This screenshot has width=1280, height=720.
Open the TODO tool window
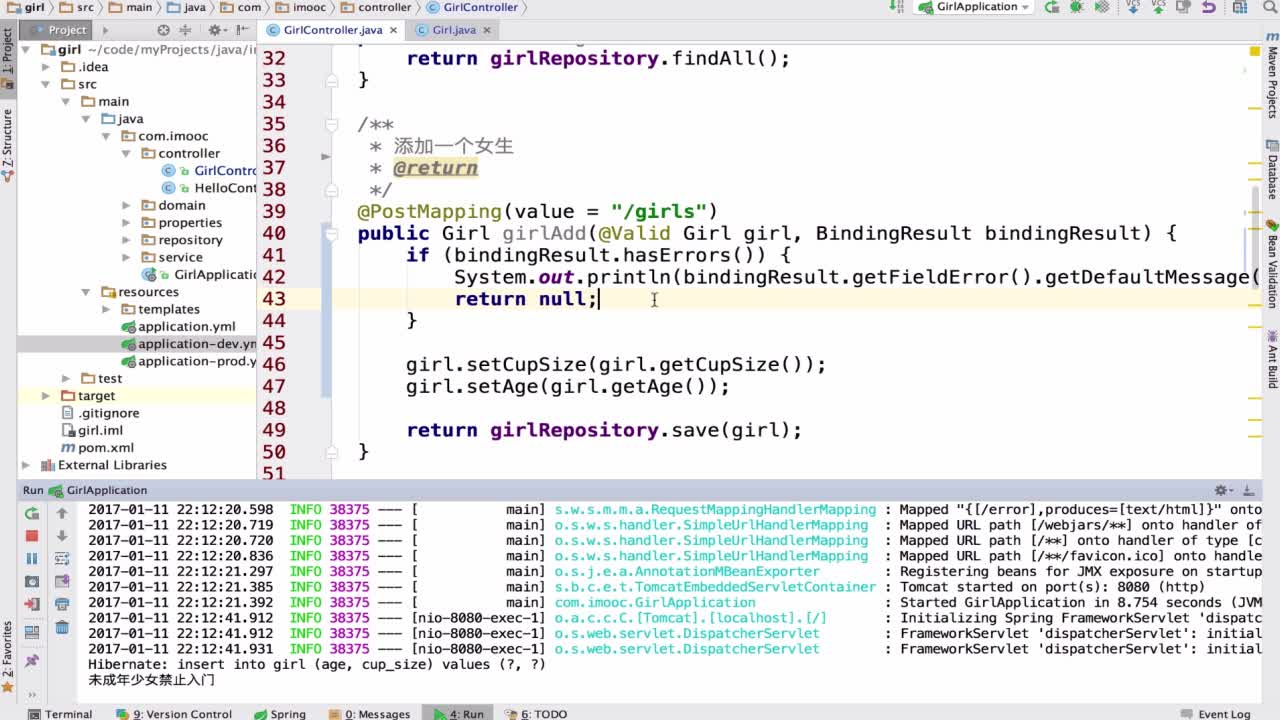537,713
